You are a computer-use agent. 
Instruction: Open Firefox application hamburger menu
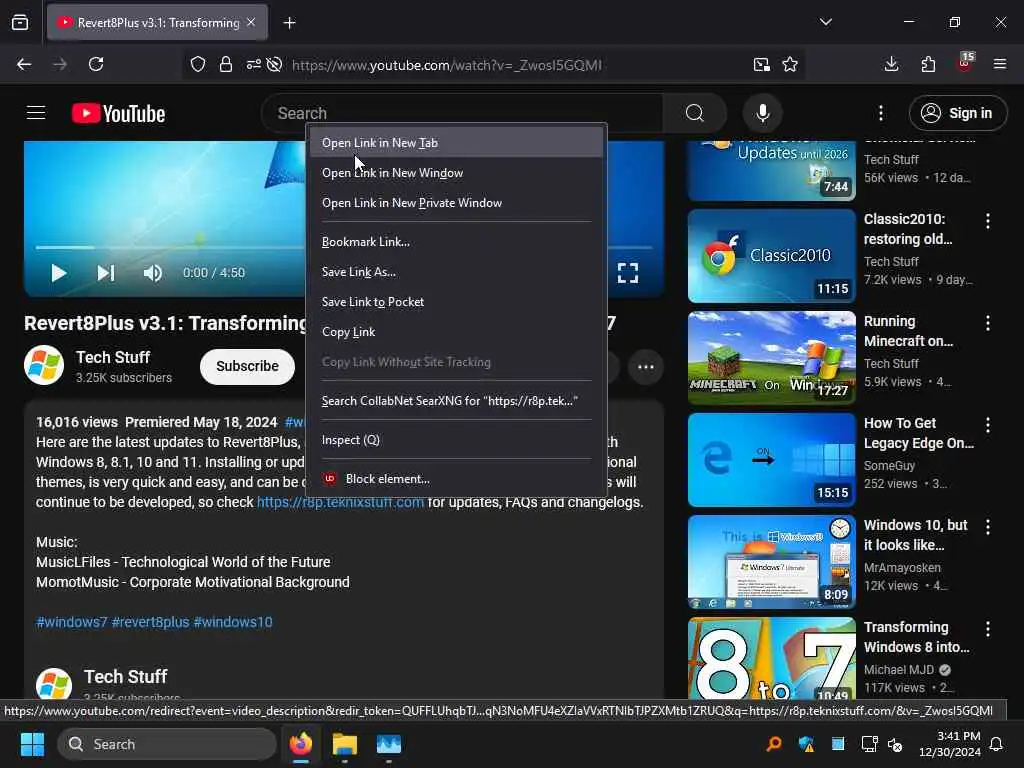tap(1000, 64)
